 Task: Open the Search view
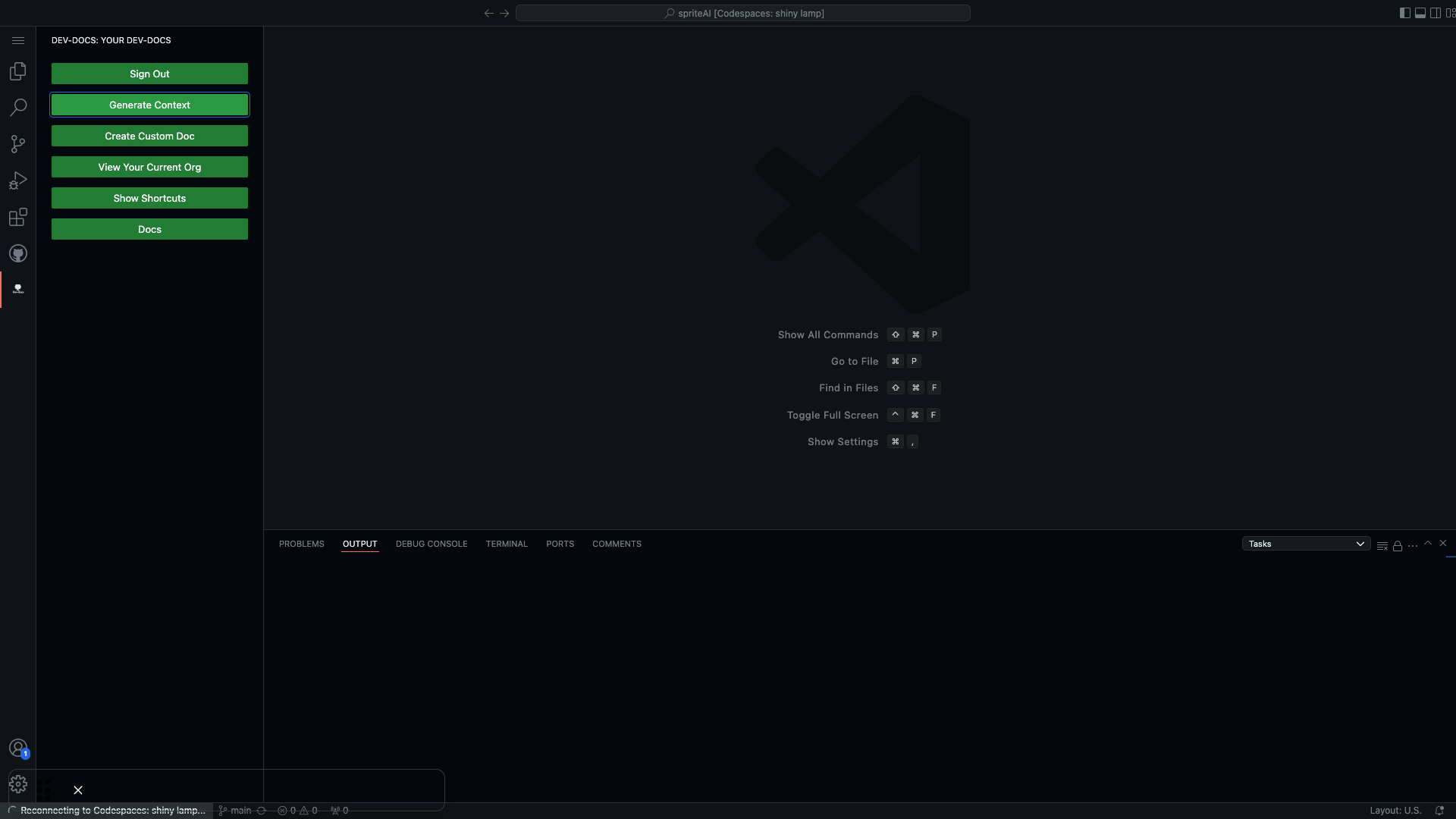[18, 108]
